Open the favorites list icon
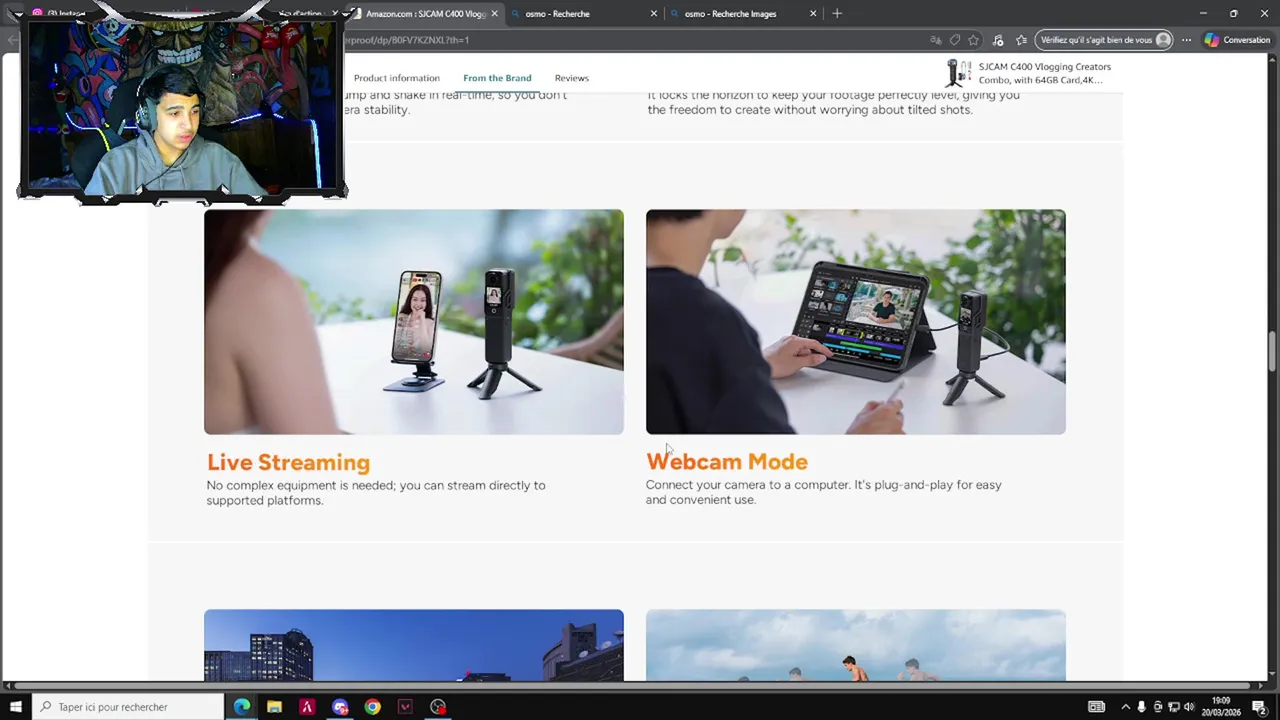This screenshot has height=720, width=1280. (1021, 40)
